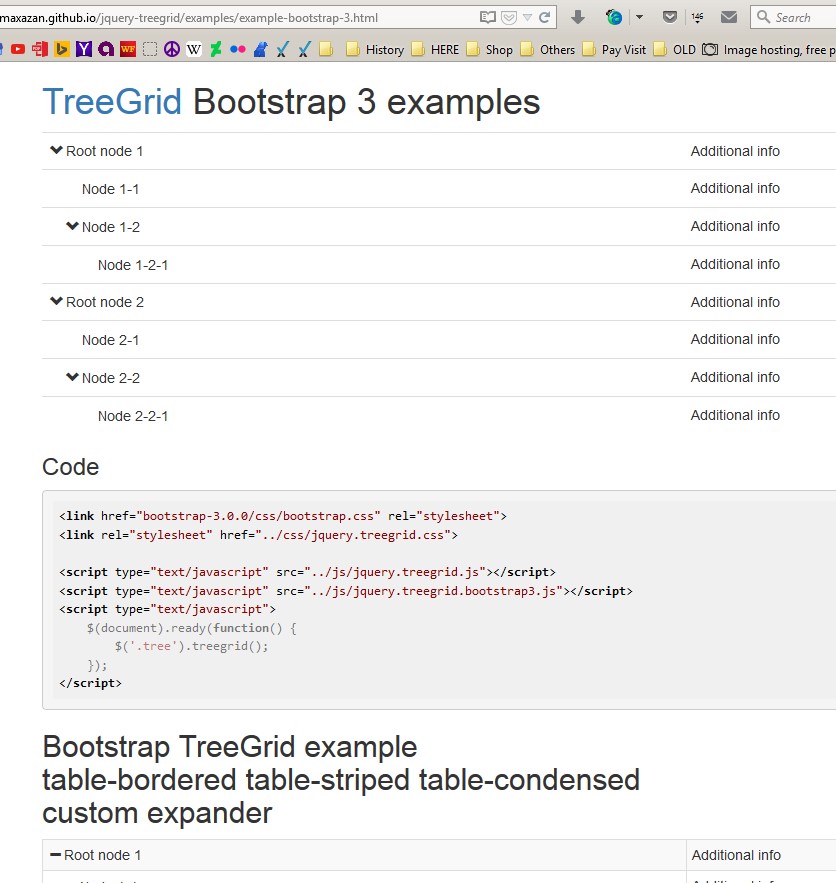Click the Pocket icon in browser toolbar
The height and width of the screenshot is (883, 836).
(x=670, y=17)
